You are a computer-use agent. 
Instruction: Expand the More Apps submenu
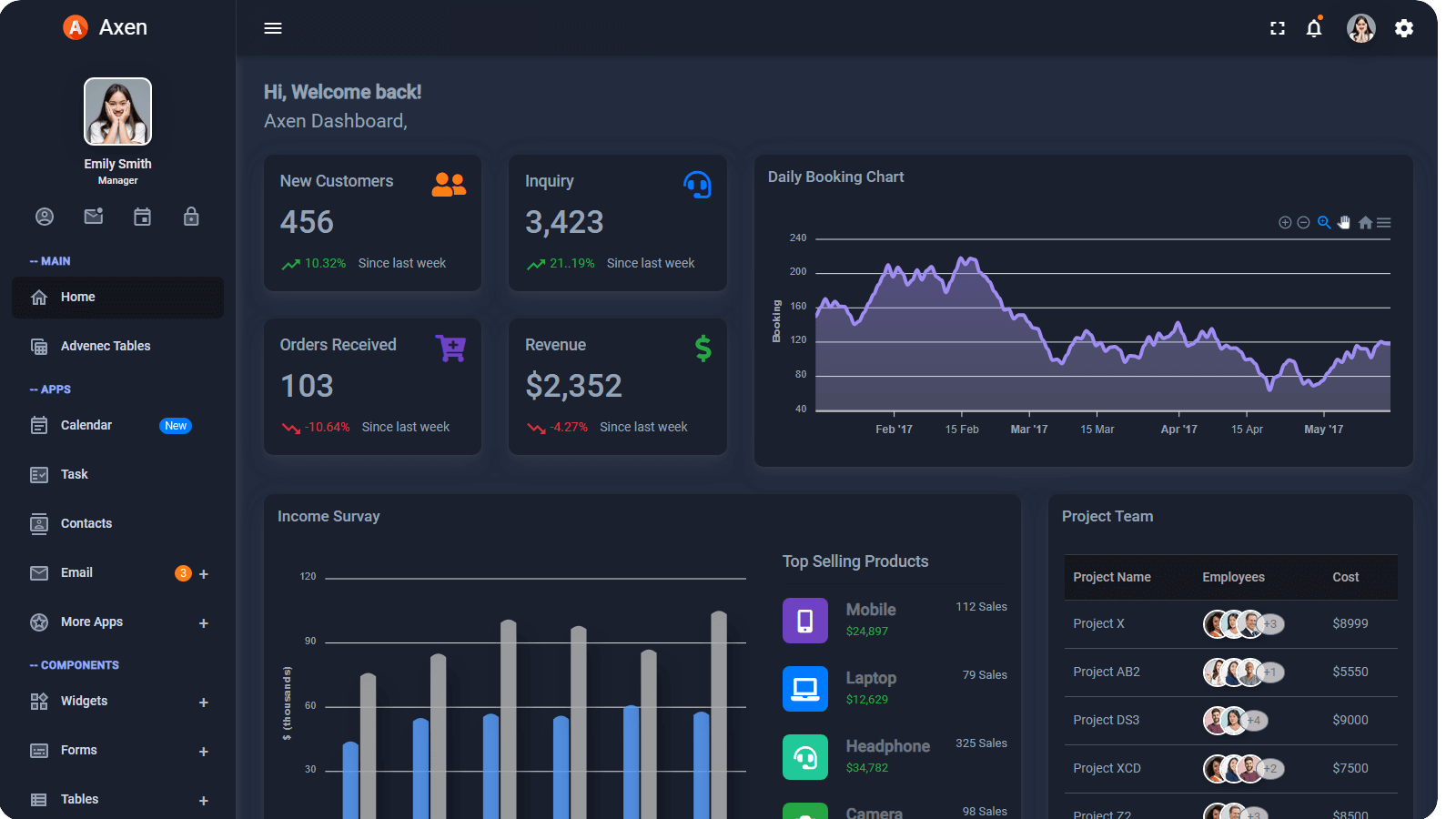204,623
